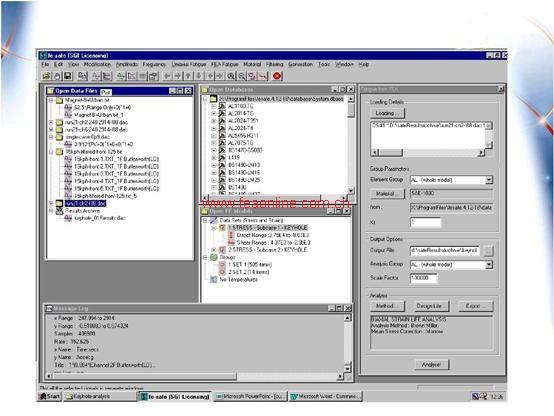Select the AL2024-T4 material entry

coord(241,128)
